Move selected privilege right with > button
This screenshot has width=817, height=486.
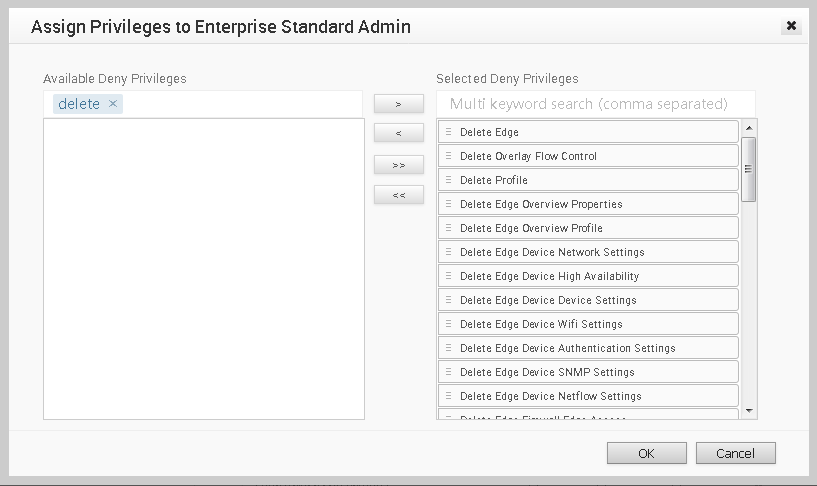[x=399, y=104]
